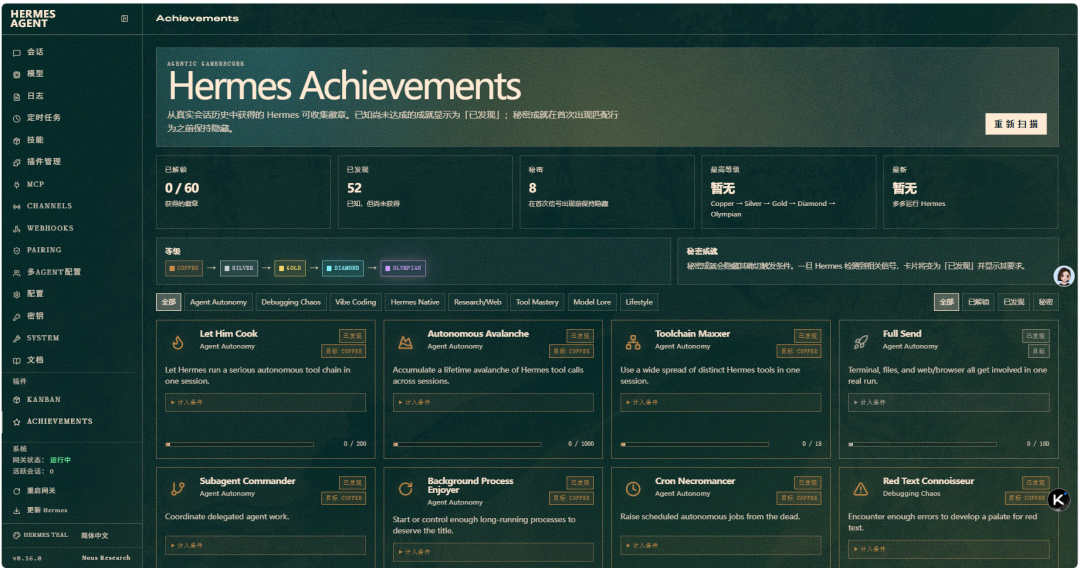Click the Let Him Cook flame icon
The width and height of the screenshot is (1080, 568).
[178, 341]
